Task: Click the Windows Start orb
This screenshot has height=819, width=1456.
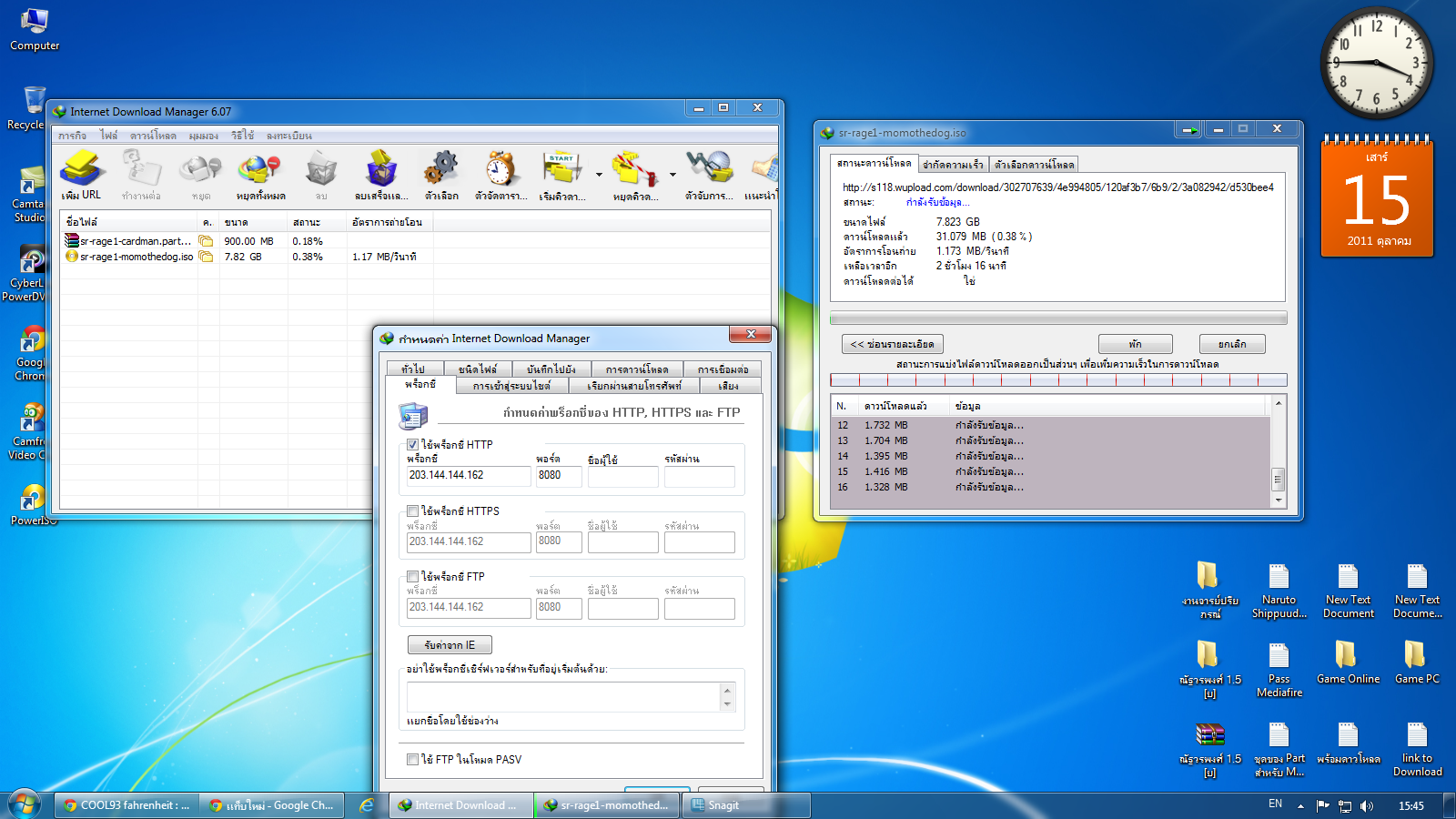Action: (25, 804)
